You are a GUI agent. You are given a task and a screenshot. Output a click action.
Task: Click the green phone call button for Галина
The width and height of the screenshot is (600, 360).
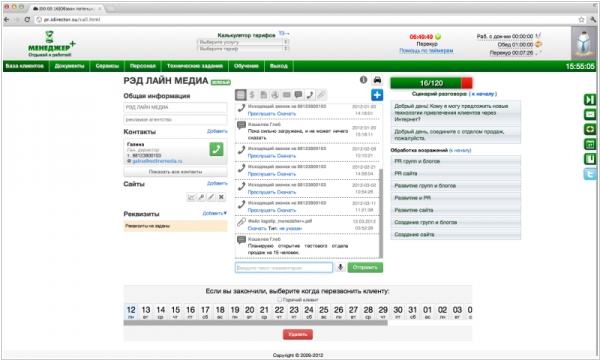click(x=216, y=149)
